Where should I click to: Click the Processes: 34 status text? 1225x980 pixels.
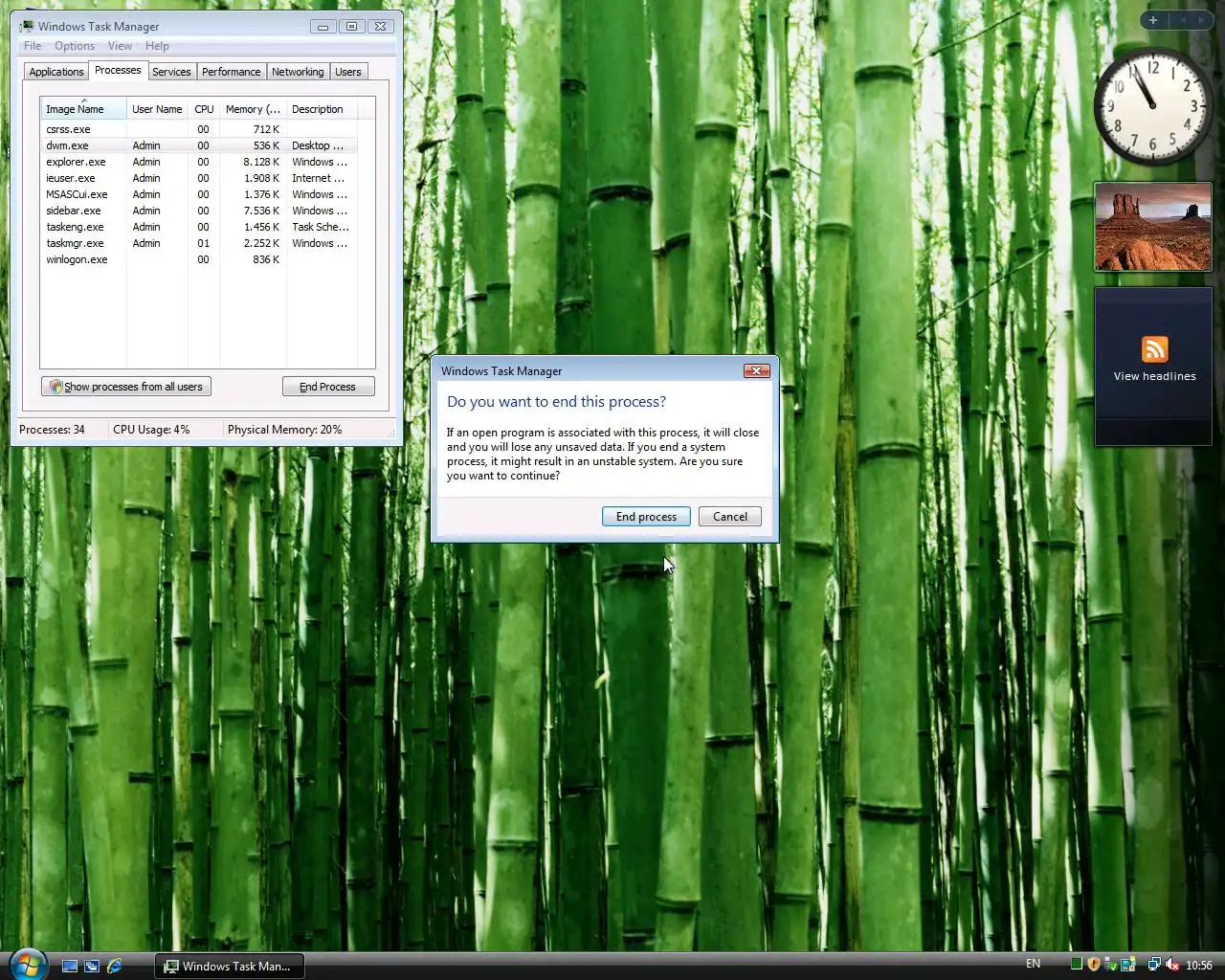point(52,430)
